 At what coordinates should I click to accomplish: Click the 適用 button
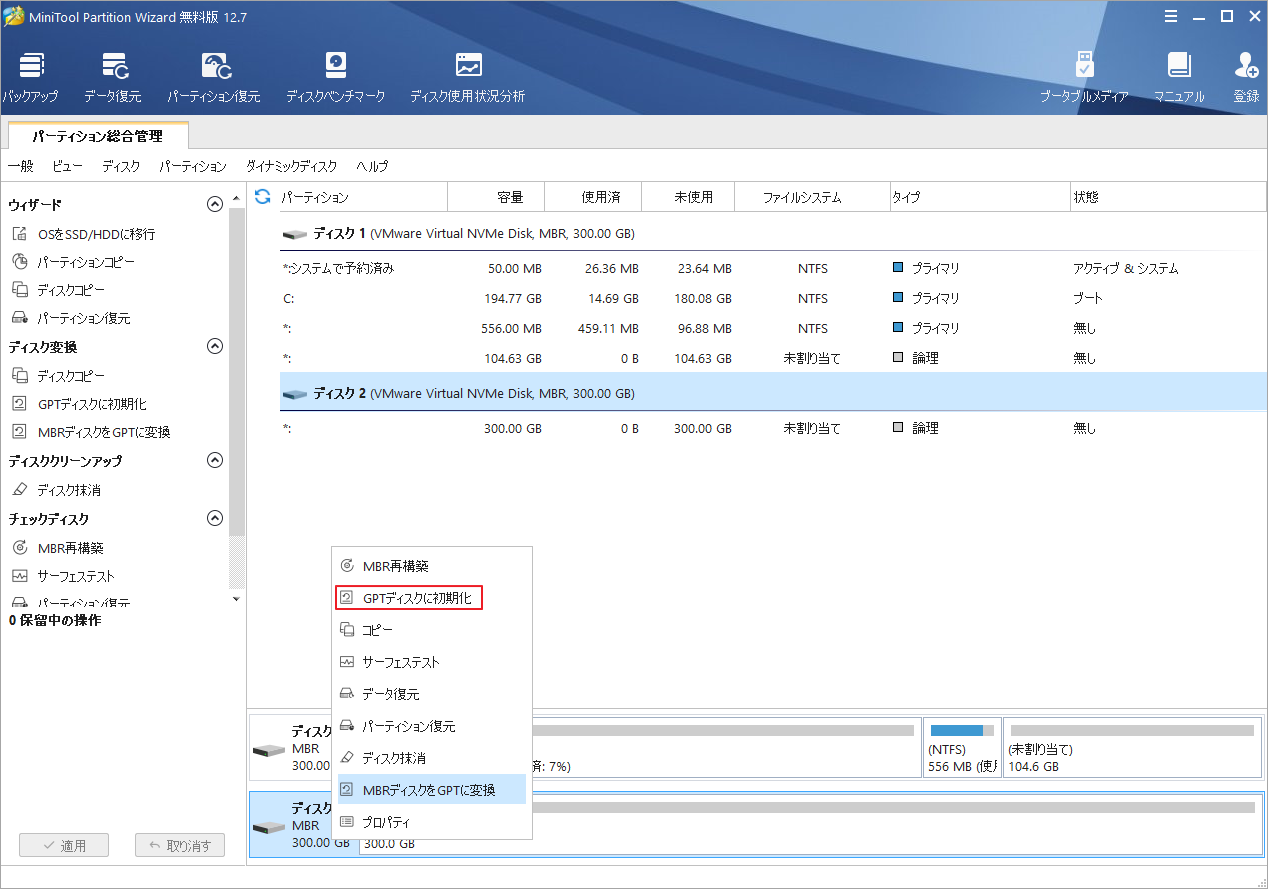point(64,846)
